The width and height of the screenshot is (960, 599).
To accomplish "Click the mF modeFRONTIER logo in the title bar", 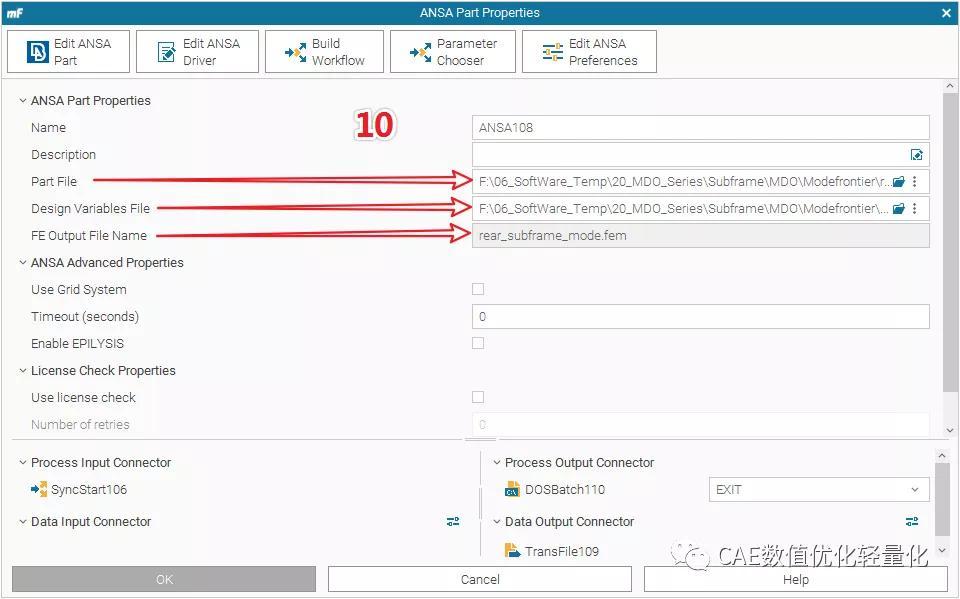I will click(x=15, y=13).
